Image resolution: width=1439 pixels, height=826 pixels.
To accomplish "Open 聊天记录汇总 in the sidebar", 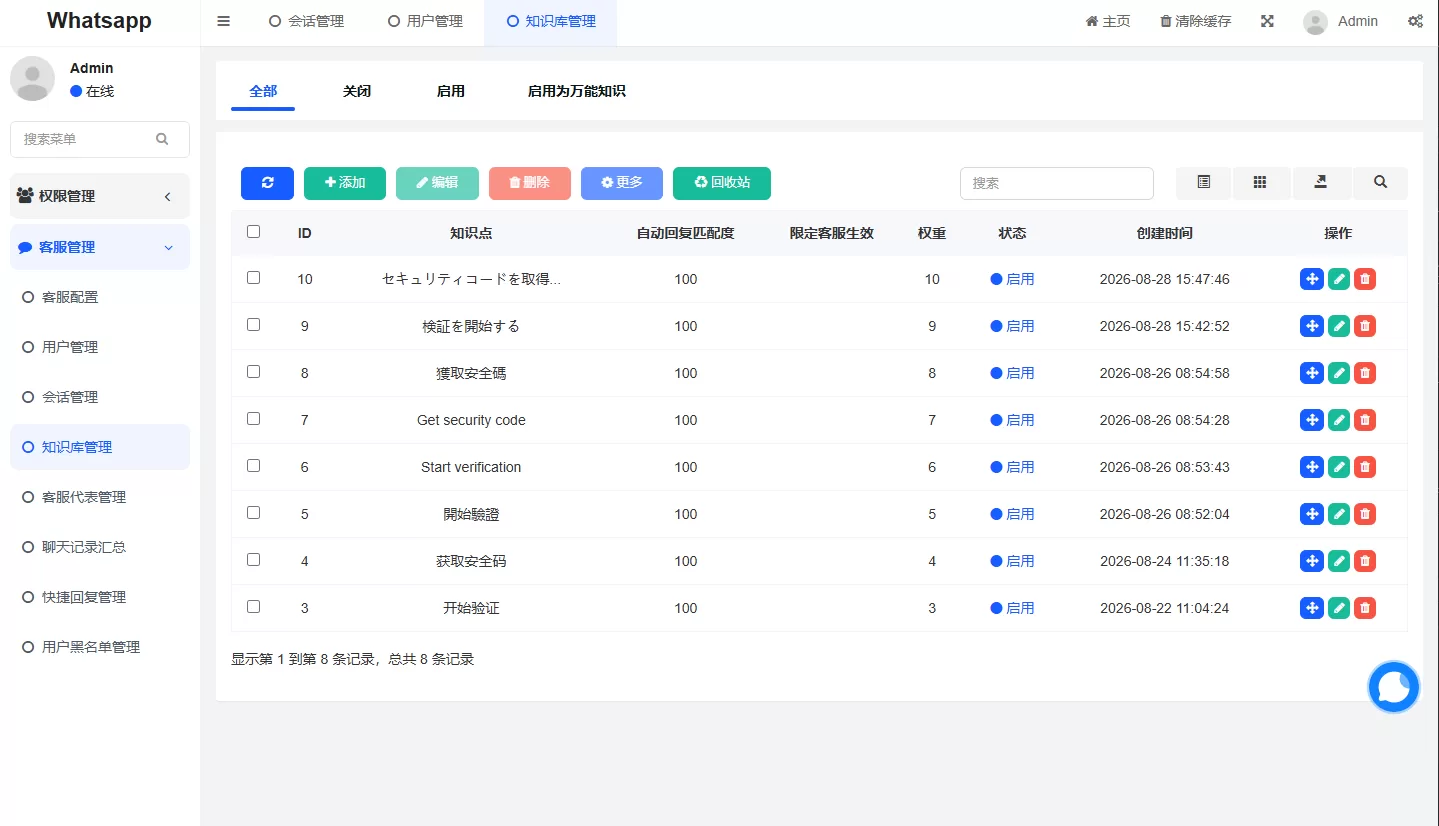I will (x=100, y=547).
